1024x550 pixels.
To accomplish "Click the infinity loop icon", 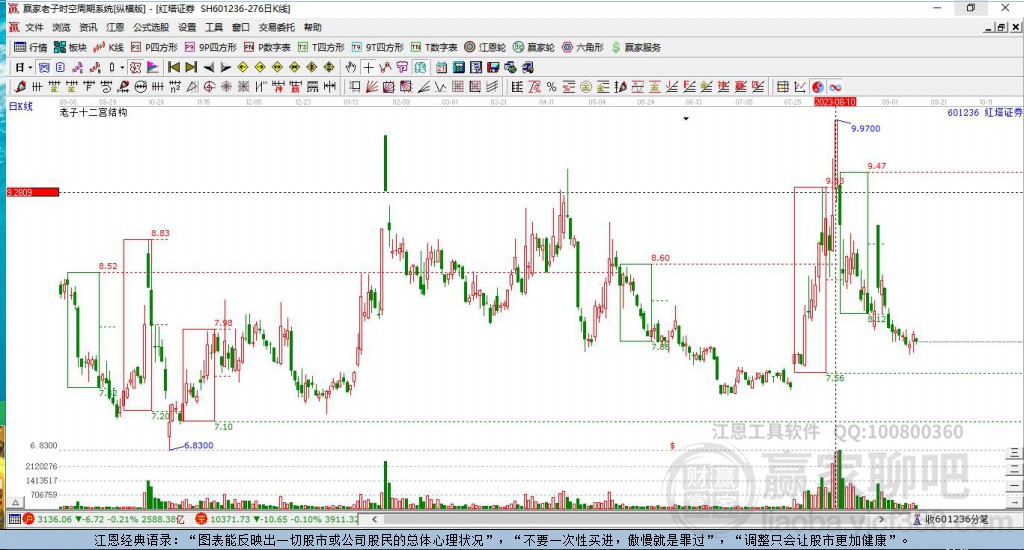I will click(835, 86).
